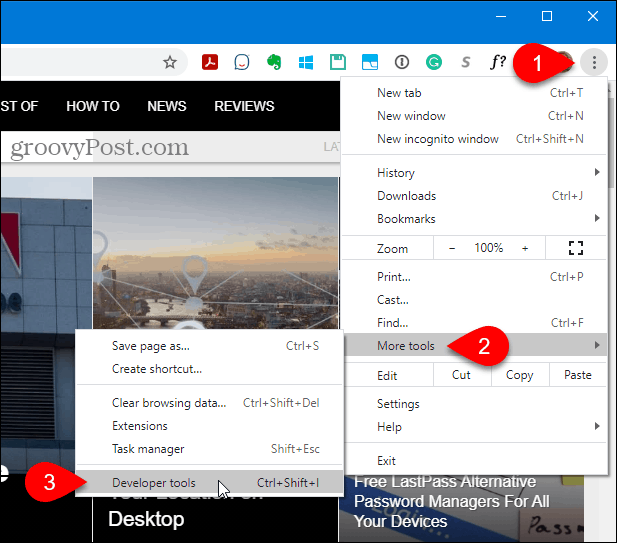Viewport: 617px width, 543px height.
Task: Choose Cast... from the menu
Action: (x=475, y=300)
